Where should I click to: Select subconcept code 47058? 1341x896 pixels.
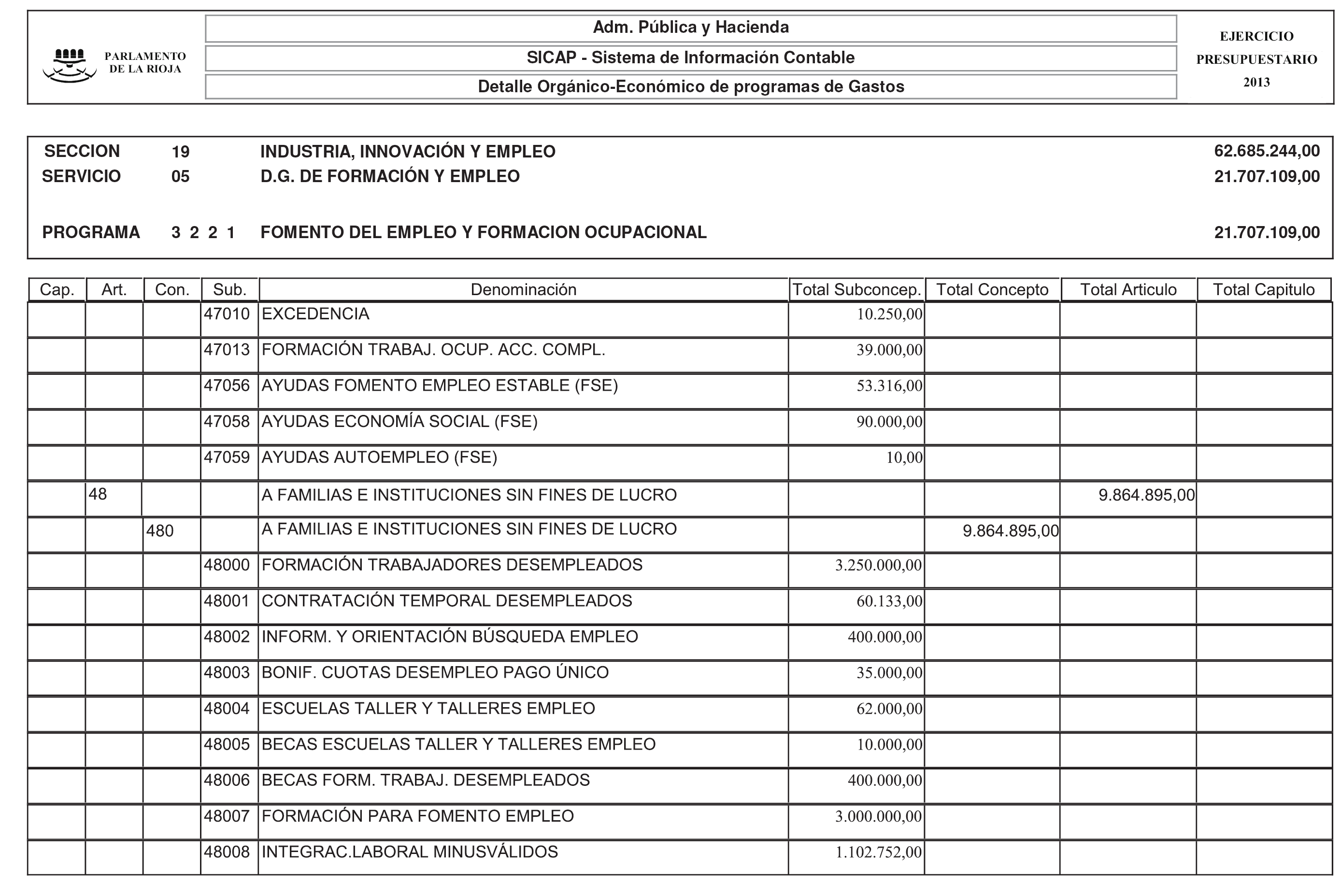pos(227,422)
